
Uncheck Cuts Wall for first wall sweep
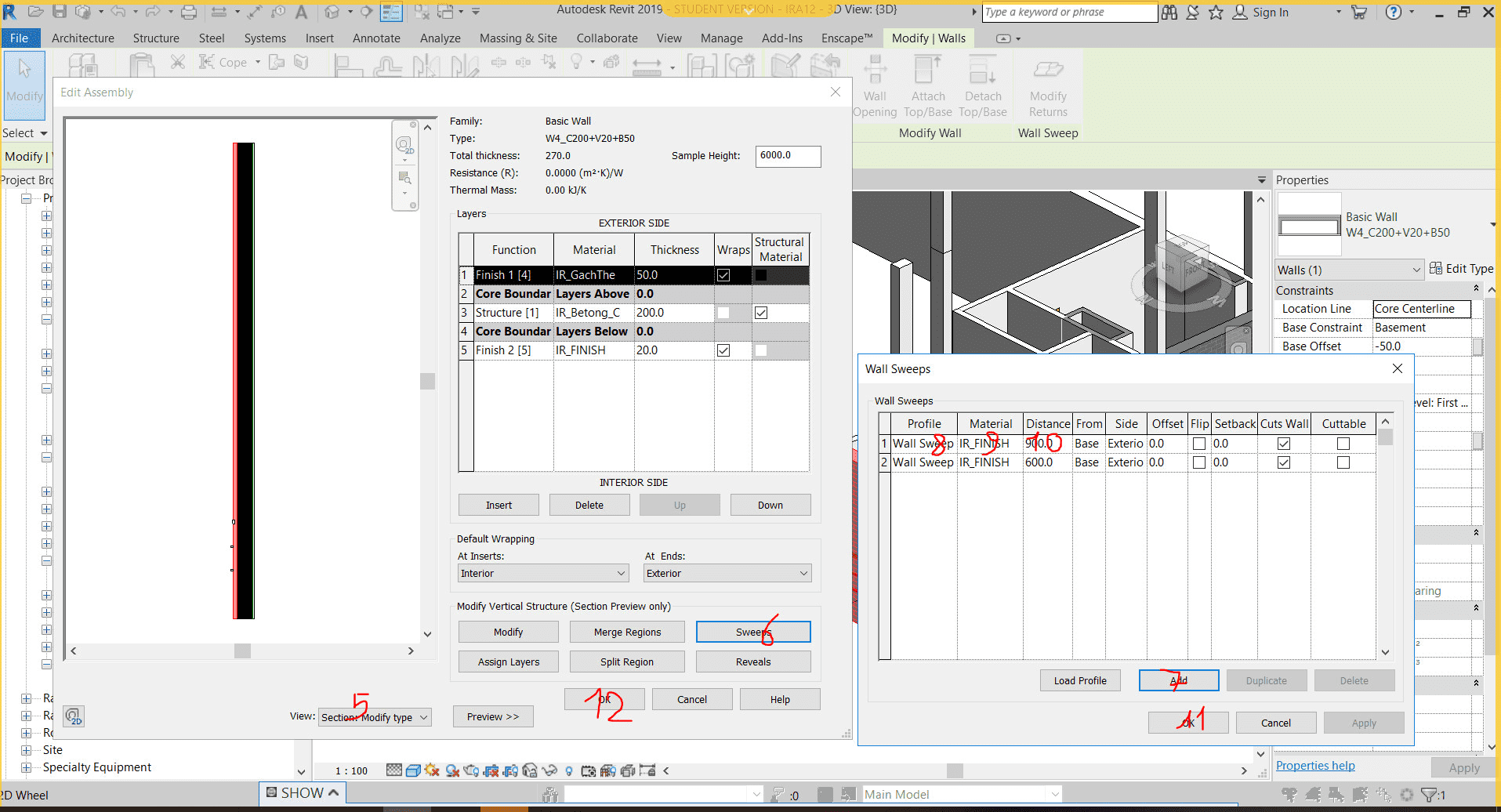pos(1284,444)
